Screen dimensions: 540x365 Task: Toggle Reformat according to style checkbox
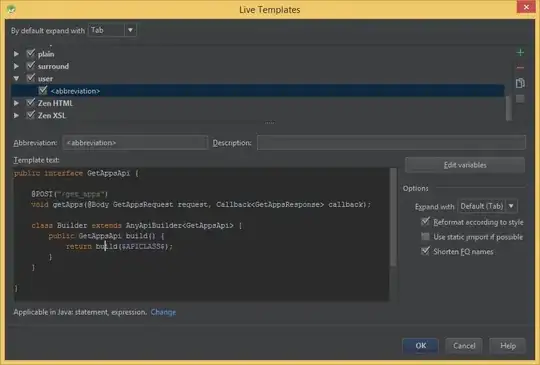(x=425, y=222)
